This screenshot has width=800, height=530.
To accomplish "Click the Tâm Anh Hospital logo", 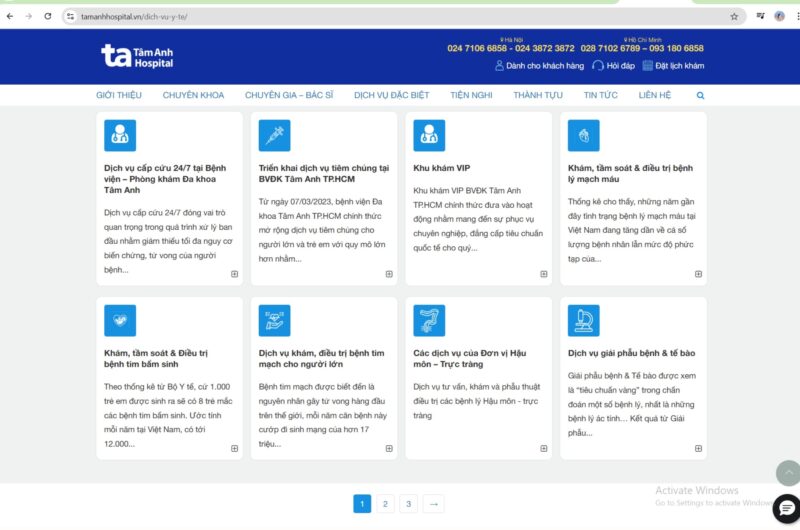I will 137,56.
